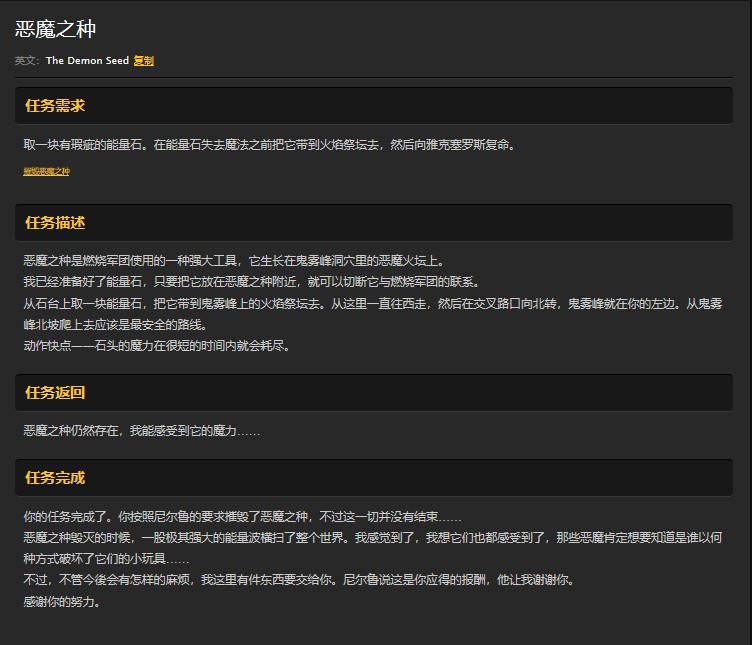Screen dimensions: 752x645
Task: Click the 任务返回 section header
Action: tap(55, 393)
